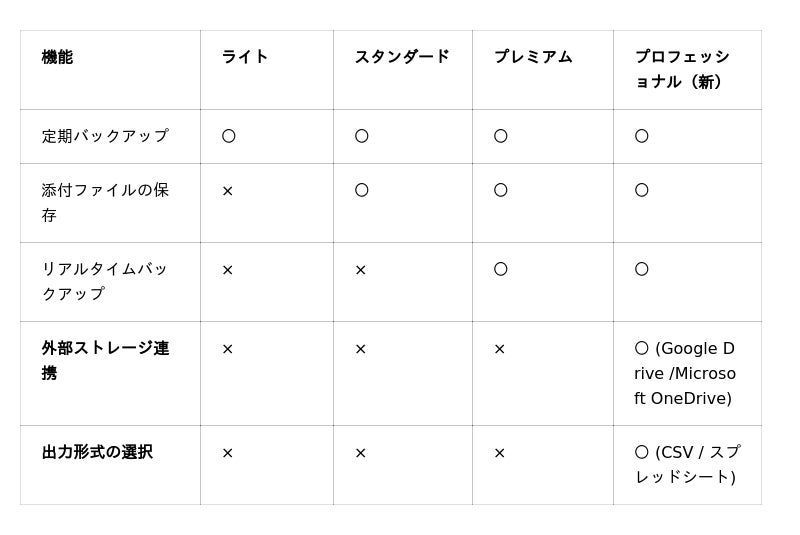Click the × for ライト 添付ファイルの保存
Image resolution: width=800 pixels, height=535 pixels.
228,191
